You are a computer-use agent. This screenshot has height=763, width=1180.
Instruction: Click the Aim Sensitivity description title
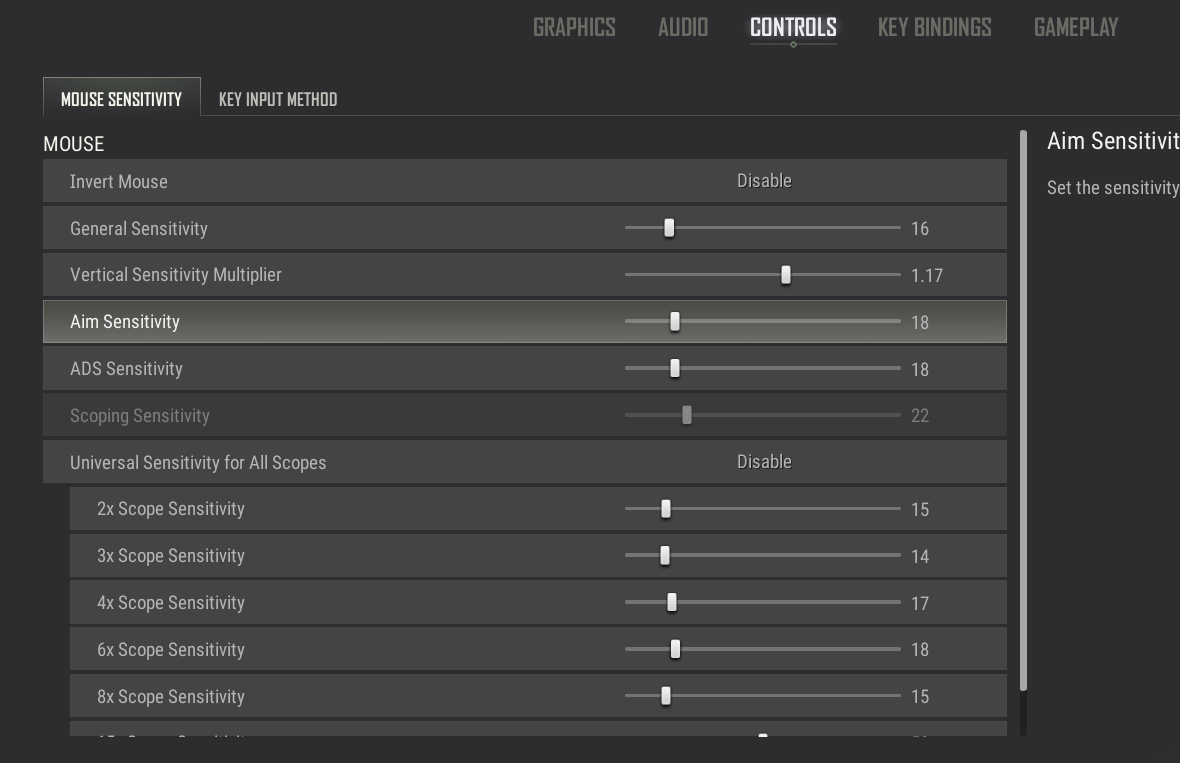tap(1113, 141)
